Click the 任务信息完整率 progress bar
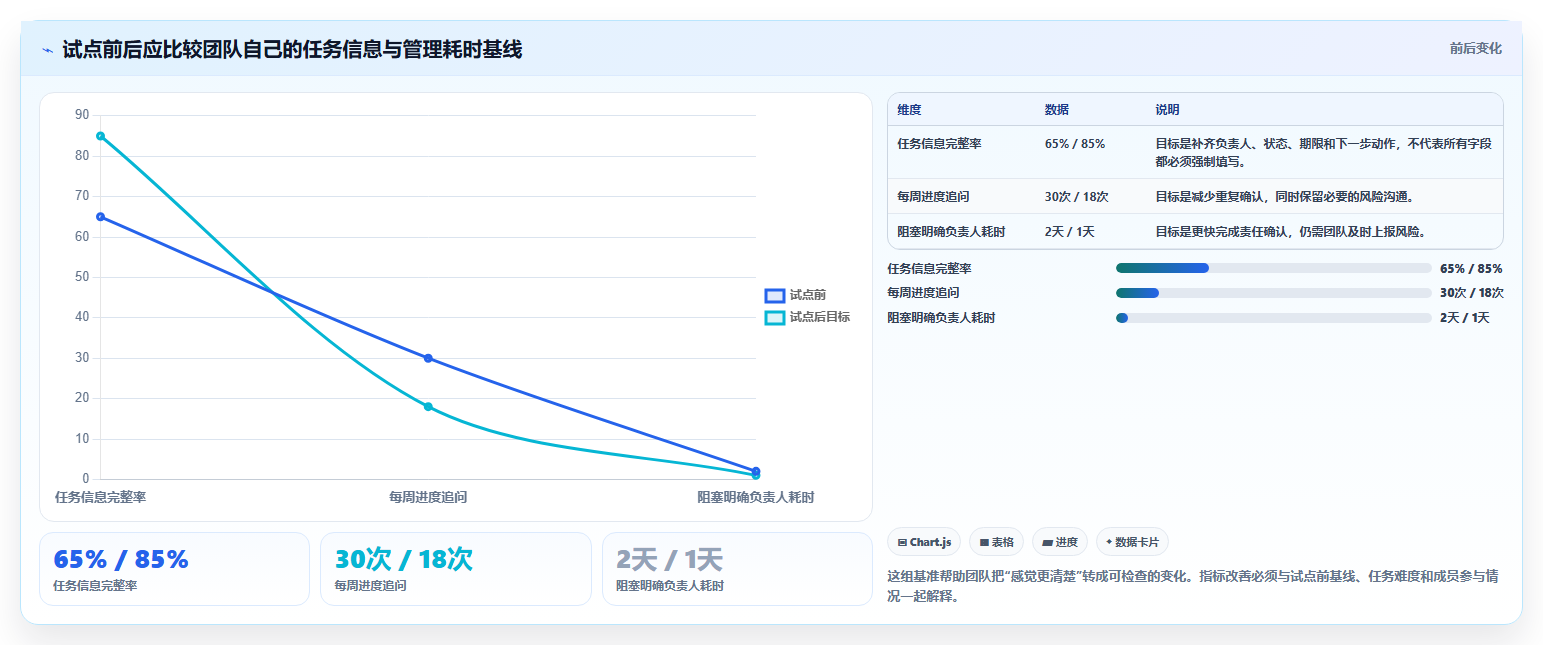Viewport: 1543px width, 645px height. coord(1274,268)
